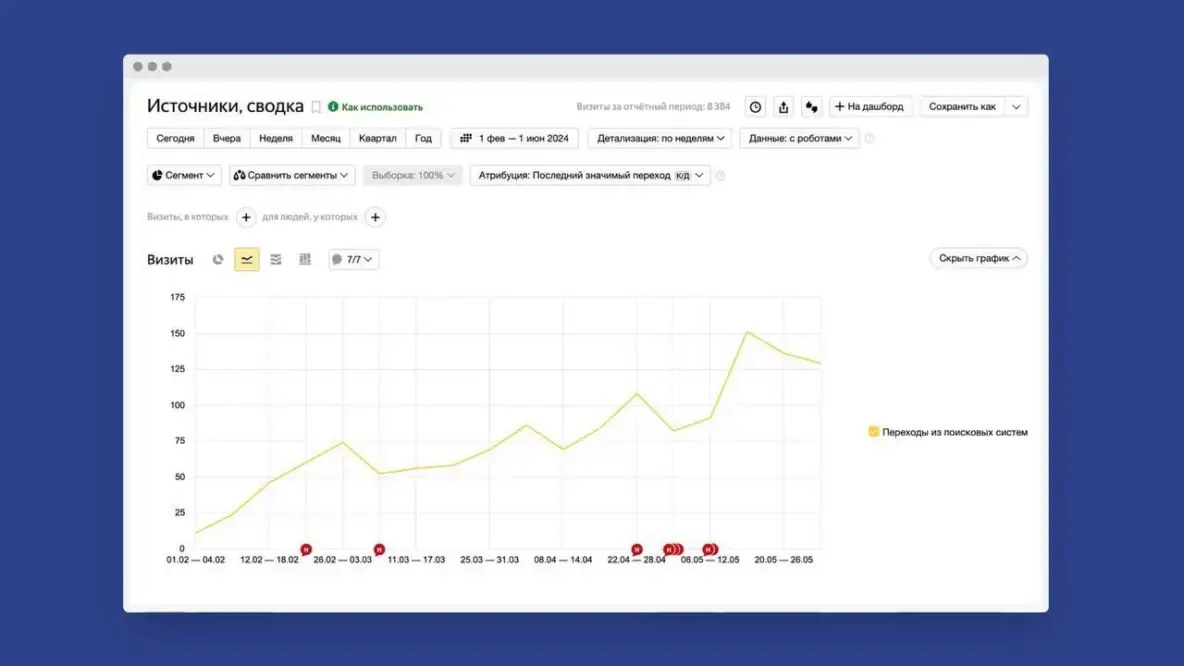The width and height of the screenshot is (1184, 666).
Task: Open the 7/7 chart annotations dropdown
Action: (x=353, y=260)
